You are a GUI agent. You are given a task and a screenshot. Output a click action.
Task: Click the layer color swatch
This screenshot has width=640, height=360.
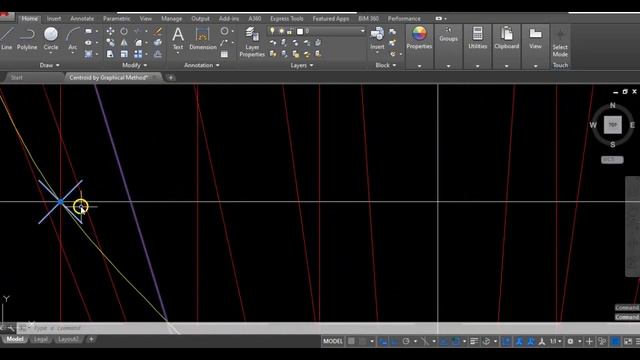[300, 31]
